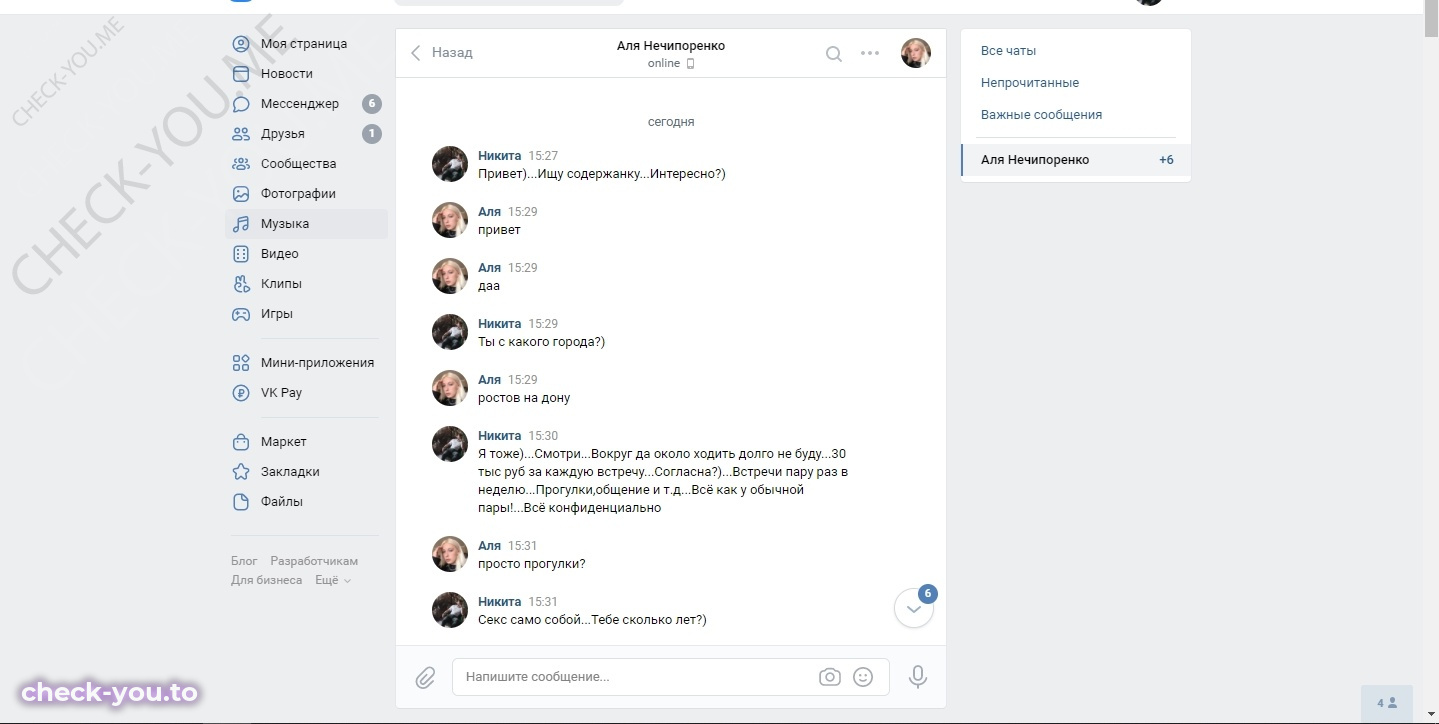Open the Сообщества menu label
This screenshot has width=1439, height=724.
(x=299, y=164)
